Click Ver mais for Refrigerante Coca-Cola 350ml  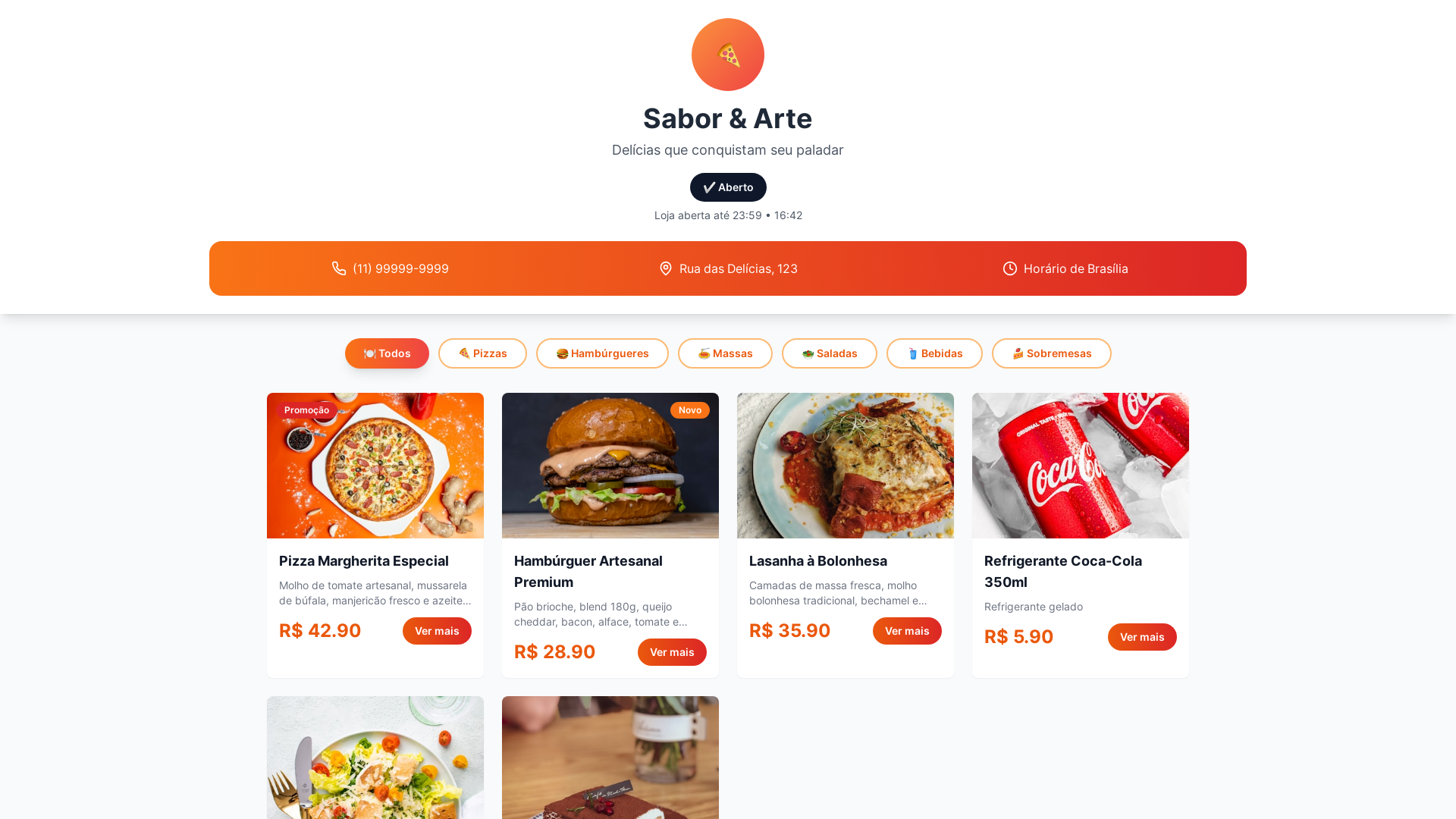[x=1142, y=637]
